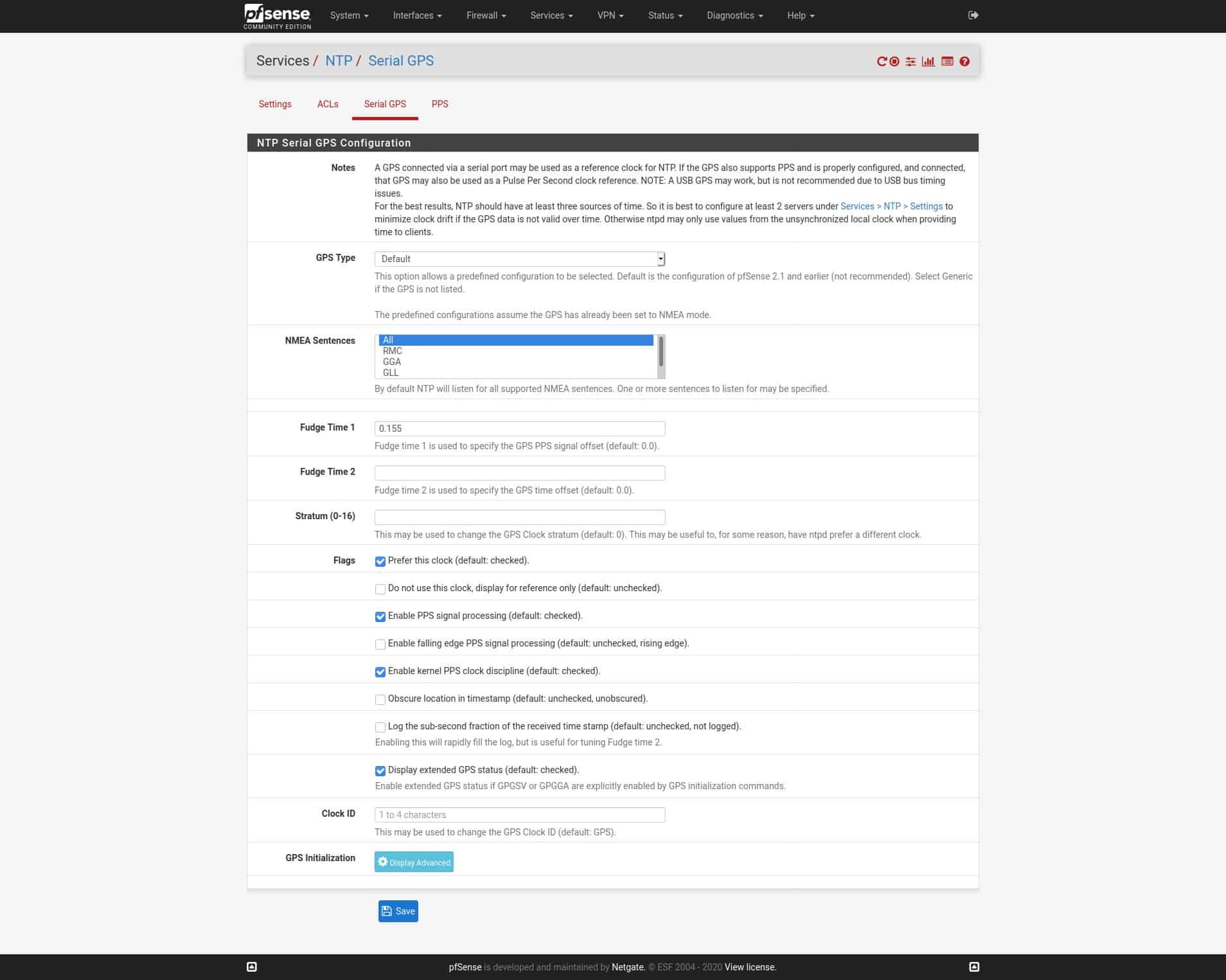Switch to the Settings tab
This screenshot has height=980, width=1226.
[x=275, y=104]
